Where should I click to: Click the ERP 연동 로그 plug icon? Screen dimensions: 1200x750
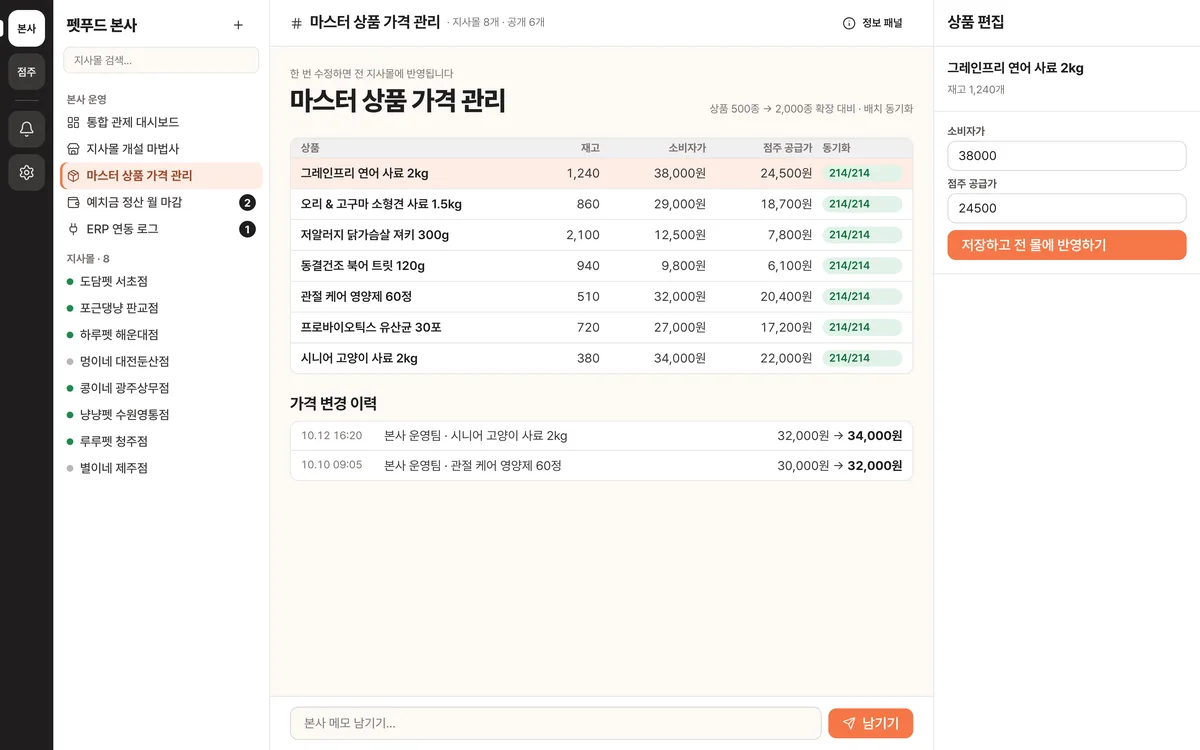[x=73, y=229]
